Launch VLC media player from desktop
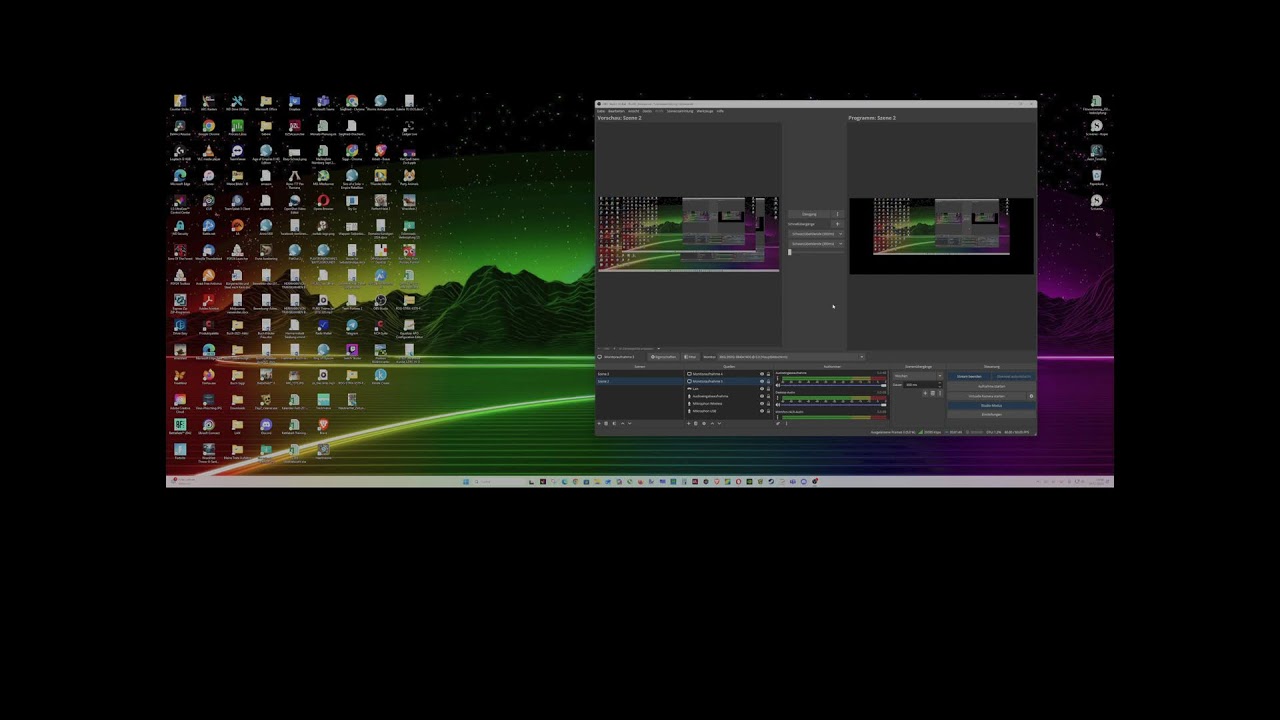 pyautogui.click(x=208, y=153)
